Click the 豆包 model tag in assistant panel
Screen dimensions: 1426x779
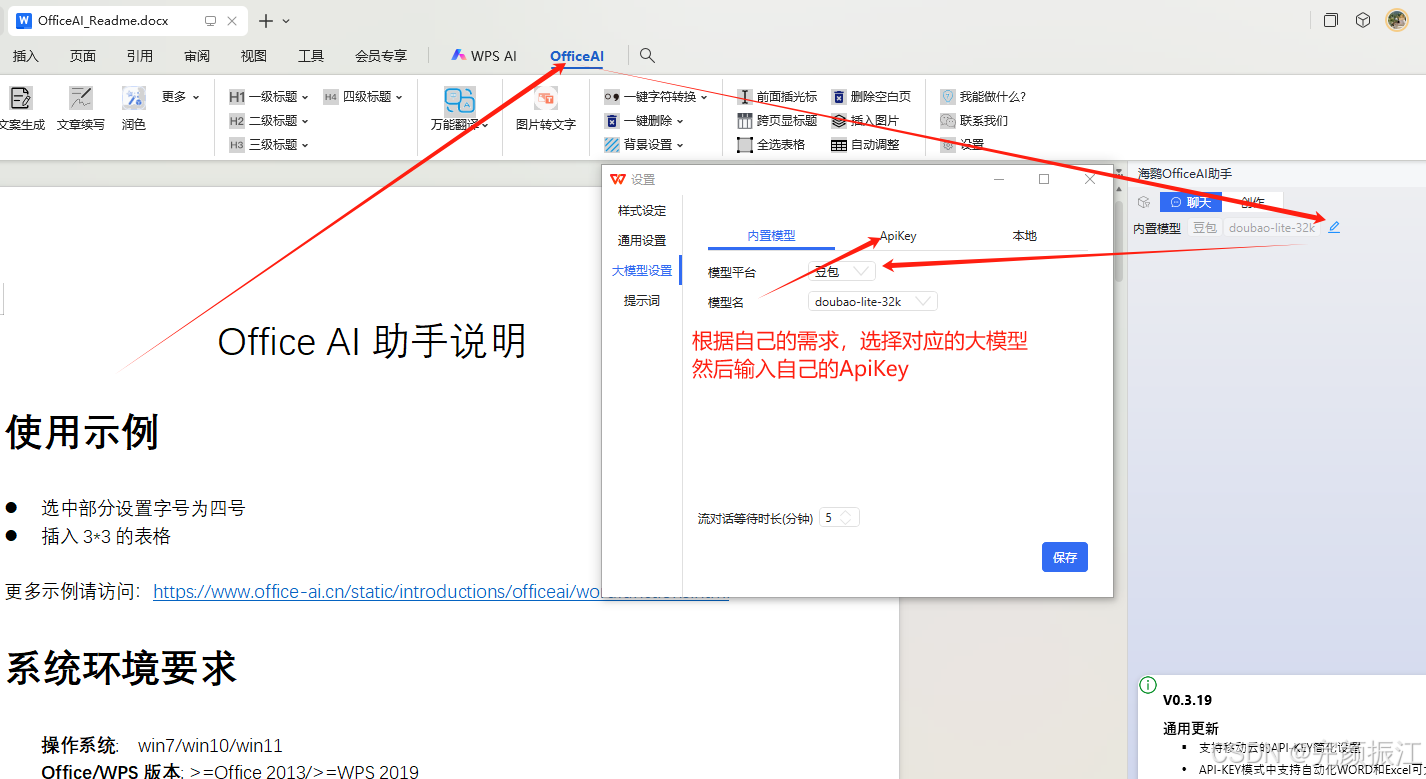click(x=1205, y=228)
